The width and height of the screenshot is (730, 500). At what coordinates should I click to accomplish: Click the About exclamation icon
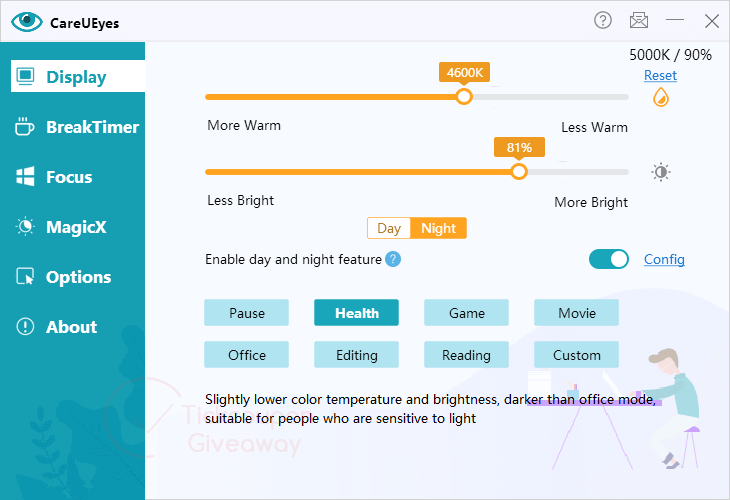(x=25, y=327)
